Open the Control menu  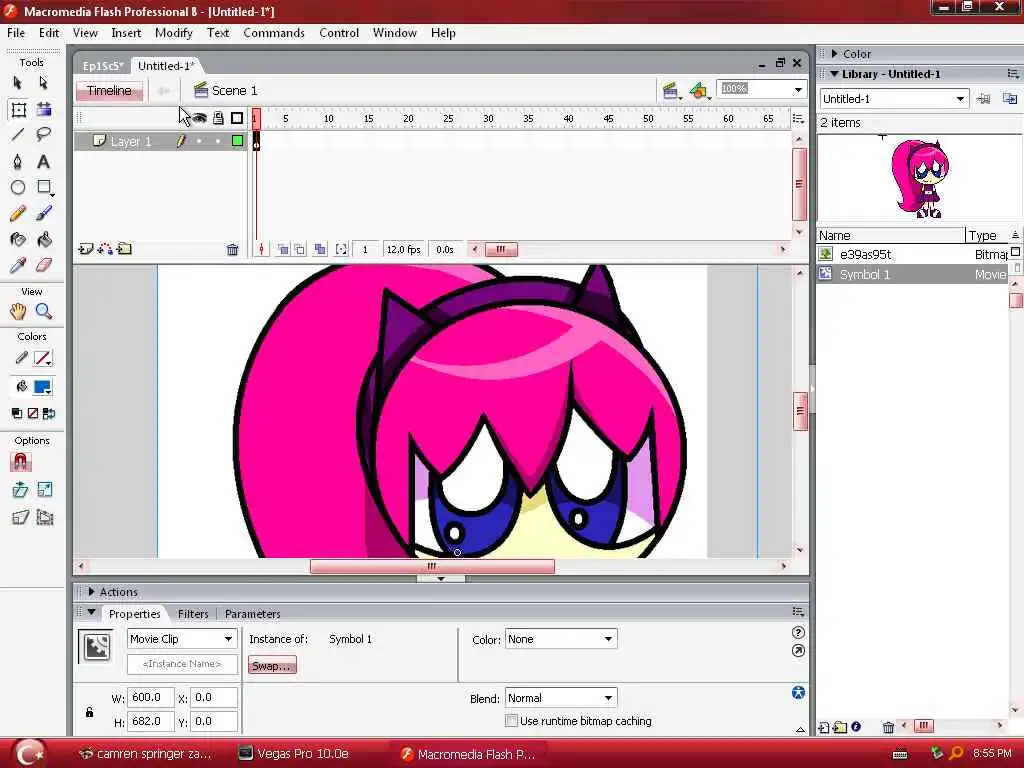coord(339,33)
